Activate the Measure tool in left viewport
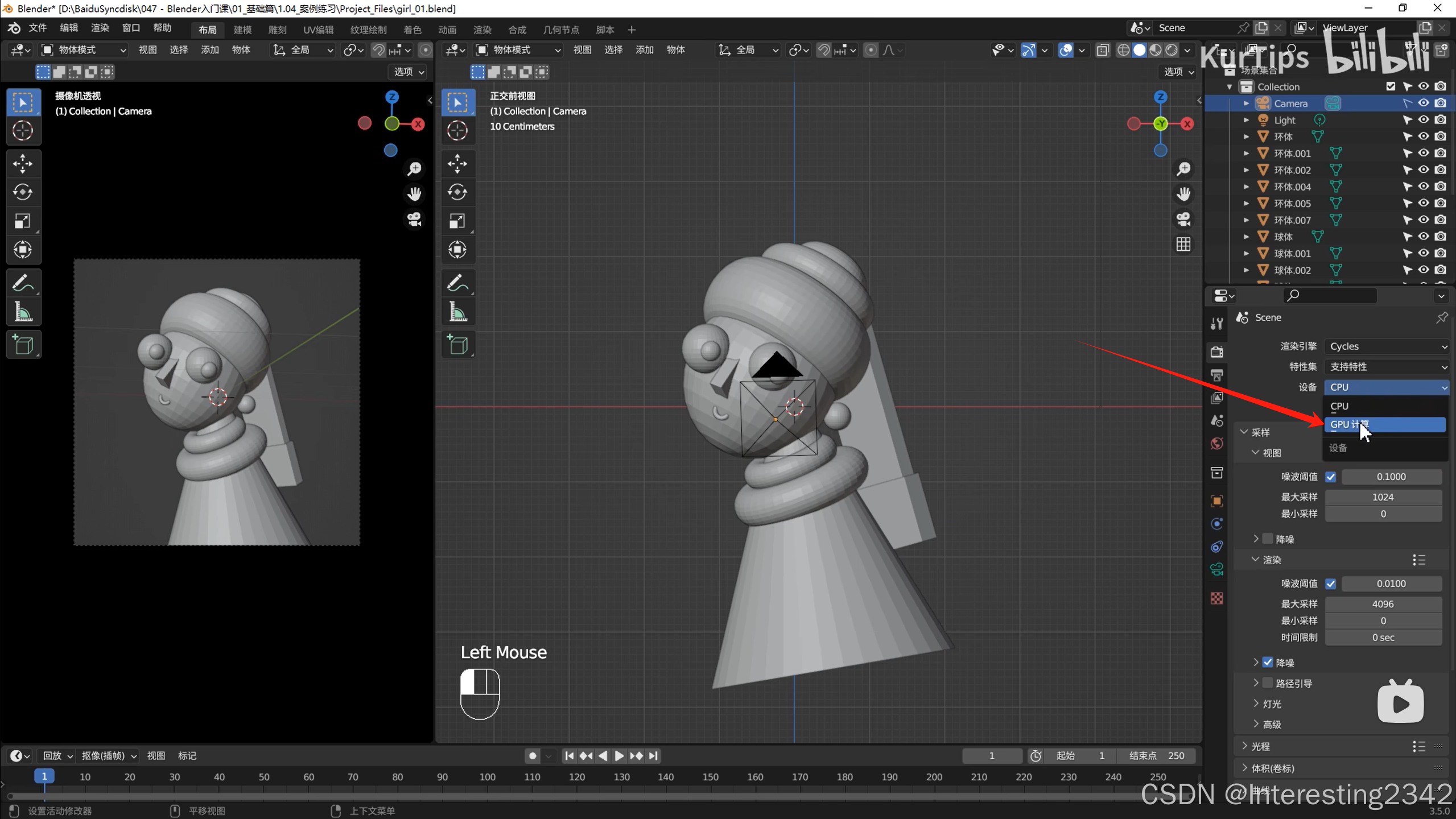 23,312
